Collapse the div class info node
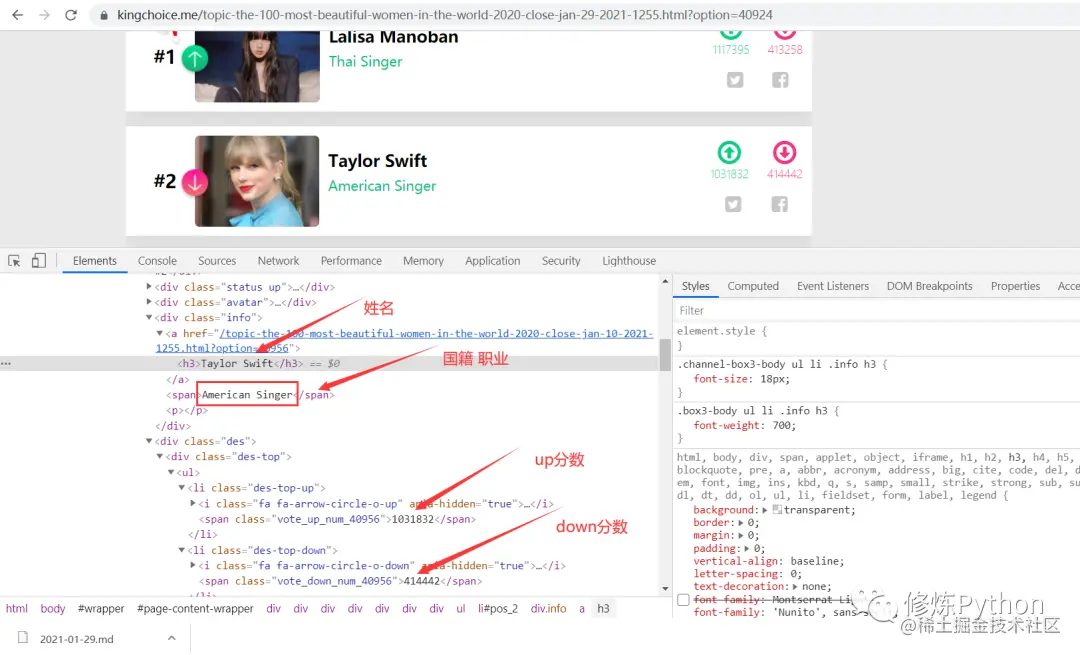 pyautogui.click(x=149, y=318)
